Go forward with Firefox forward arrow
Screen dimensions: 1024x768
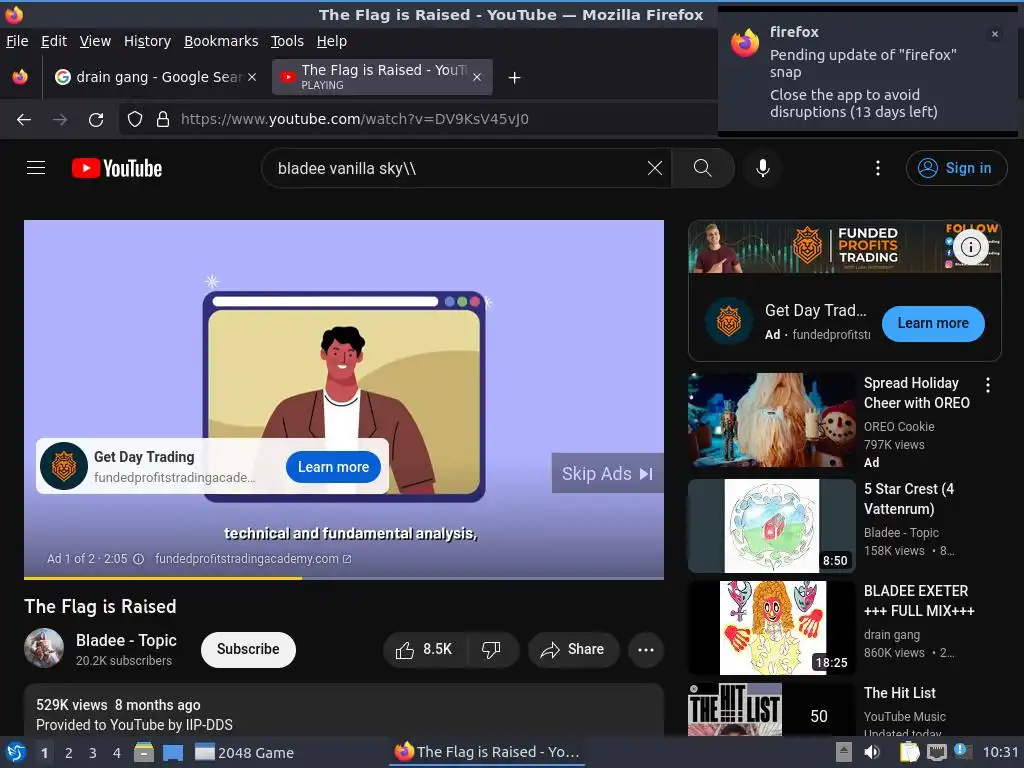point(60,120)
